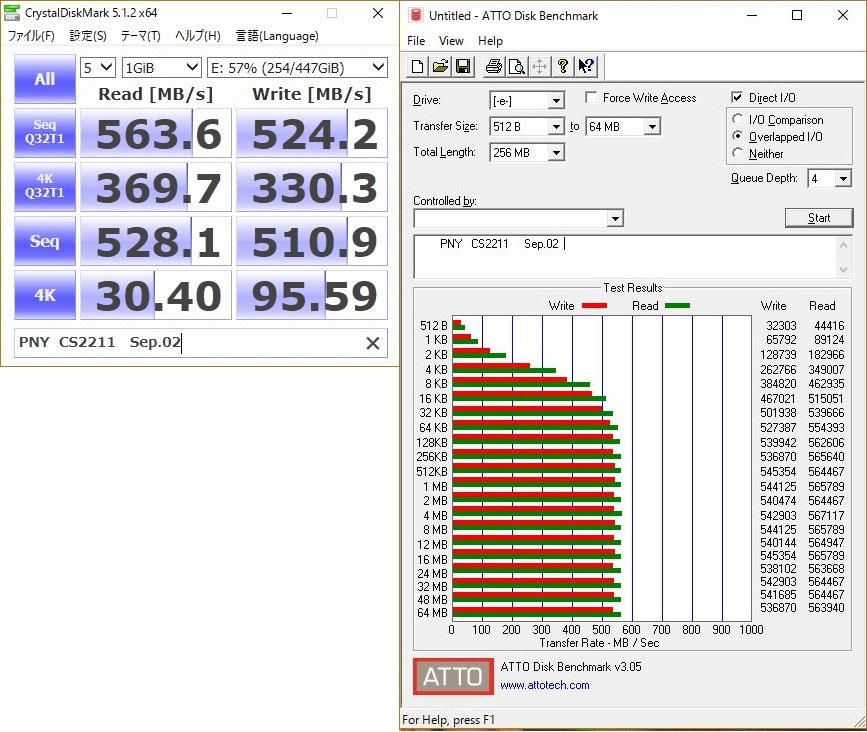The height and width of the screenshot is (732, 867).
Task: Open the ATTO View menu
Action: pyautogui.click(x=451, y=41)
